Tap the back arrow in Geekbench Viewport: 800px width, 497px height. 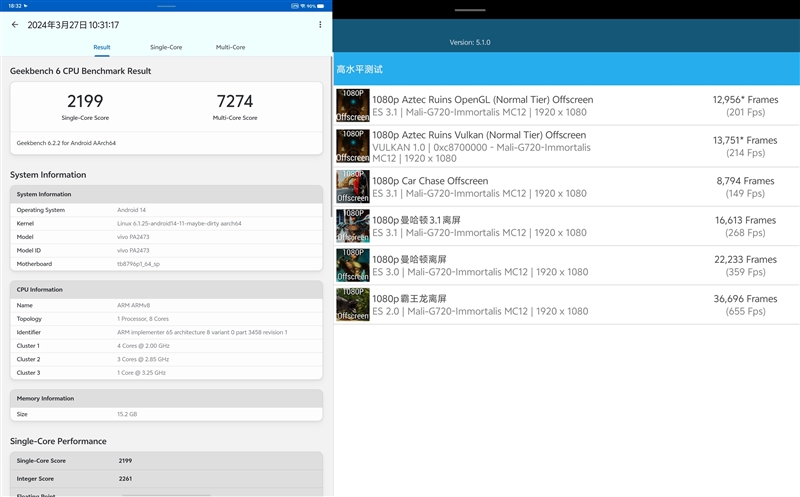(x=14, y=25)
